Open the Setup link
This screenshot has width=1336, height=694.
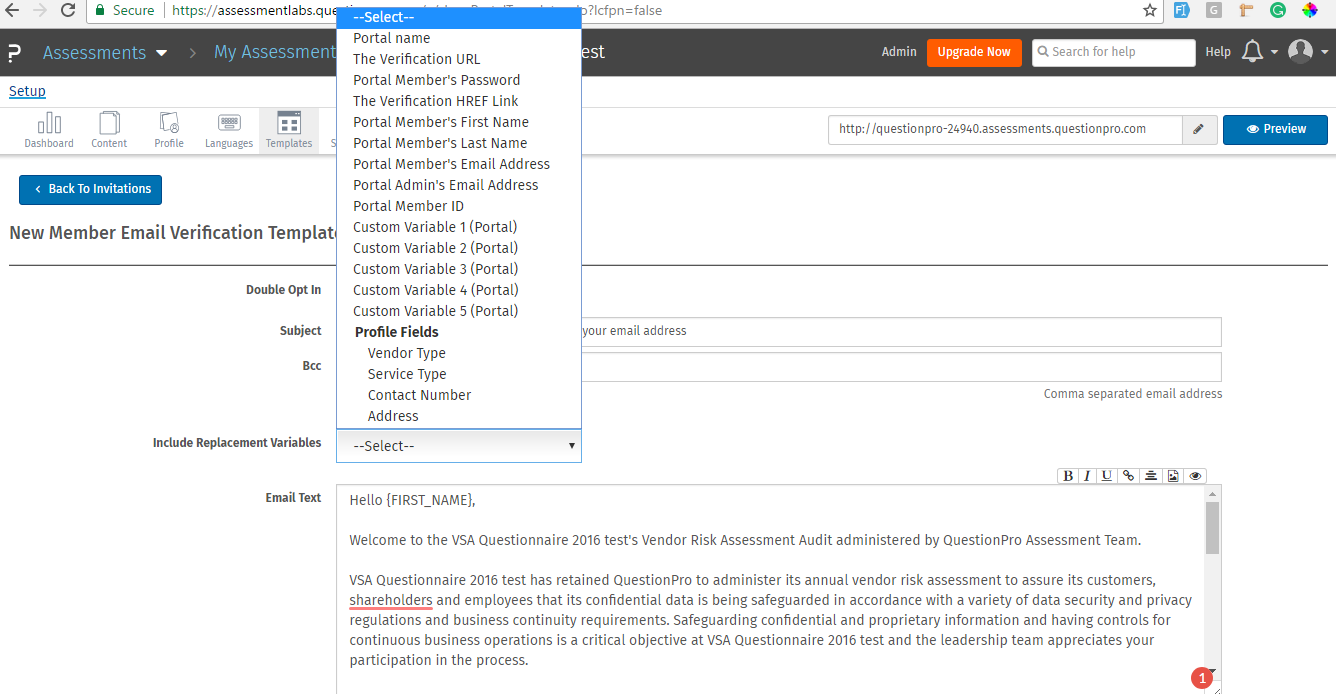click(x=27, y=91)
